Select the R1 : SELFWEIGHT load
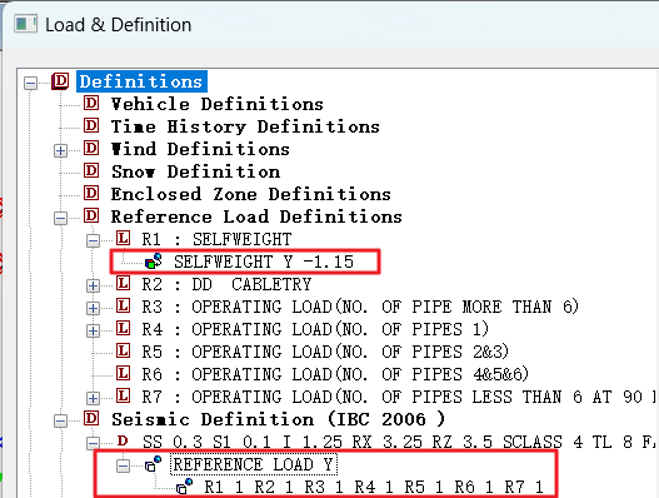This screenshot has width=659, height=498. click(x=216, y=240)
